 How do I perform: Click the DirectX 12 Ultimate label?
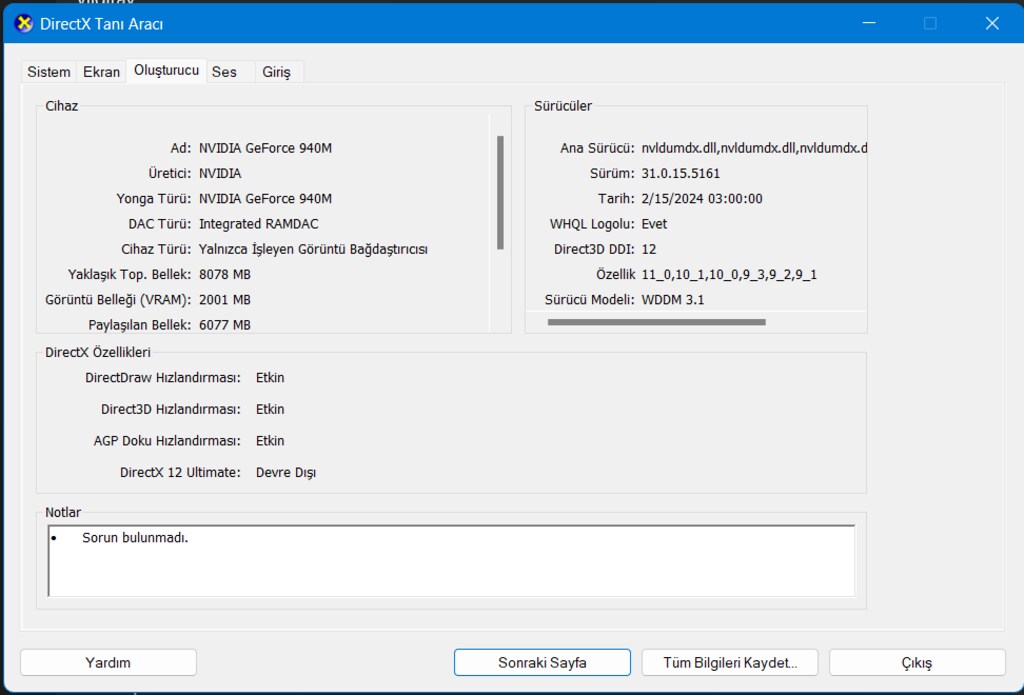pyautogui.click(x=180, y=472)
